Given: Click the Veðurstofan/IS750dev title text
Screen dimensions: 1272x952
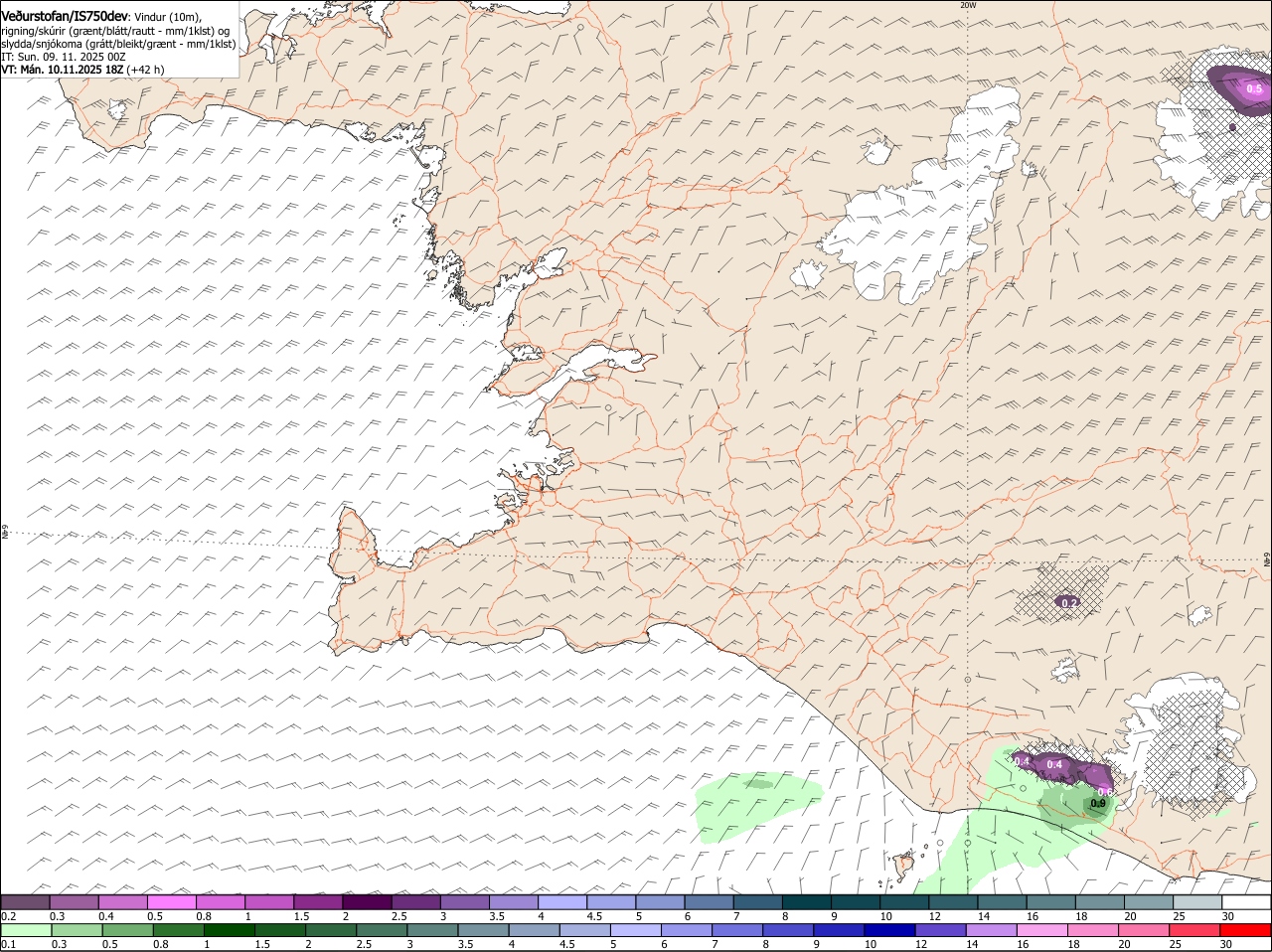Looking at the screenshot, I should 65,16.
